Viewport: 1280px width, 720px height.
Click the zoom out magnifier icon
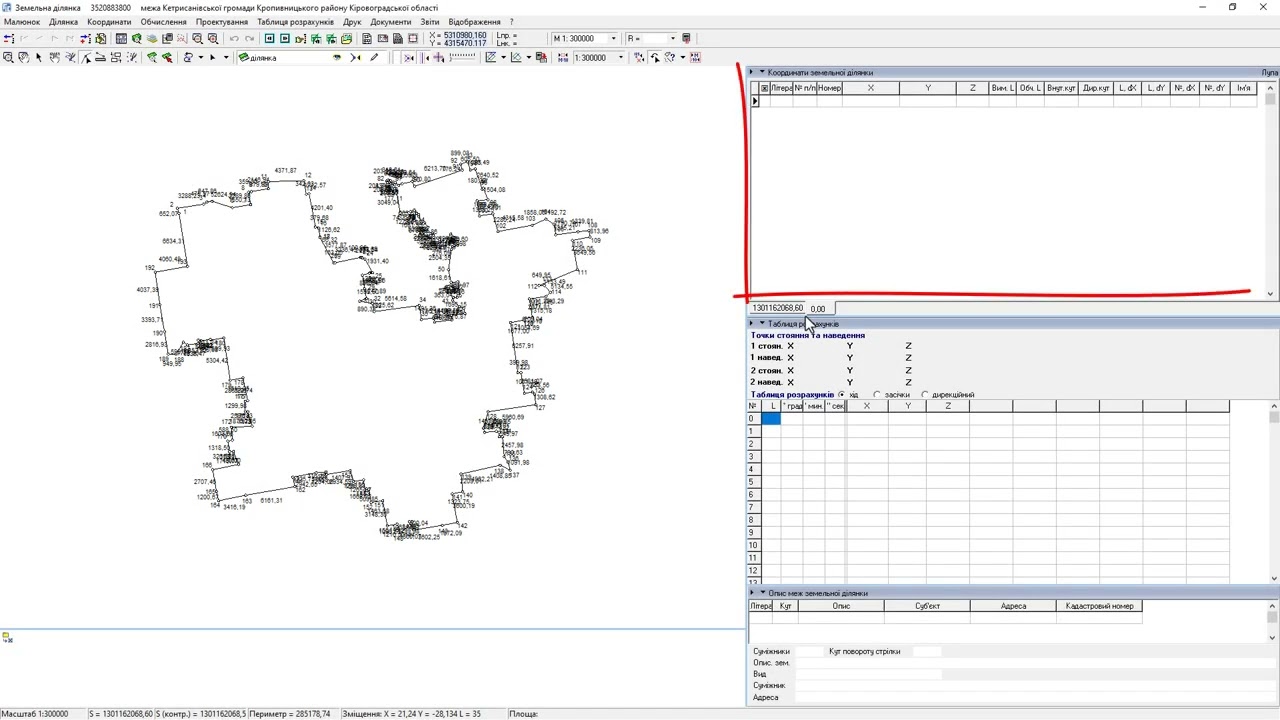click(x=197, y=38)
